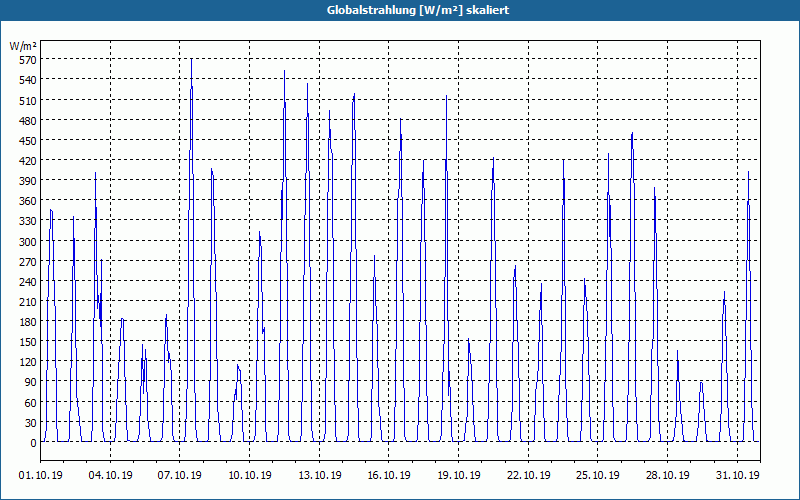Viewport: 800px width, 500px height.
Task: Select the 510 y-axis value
Action: pyautogui.click(x=28, y=101)
